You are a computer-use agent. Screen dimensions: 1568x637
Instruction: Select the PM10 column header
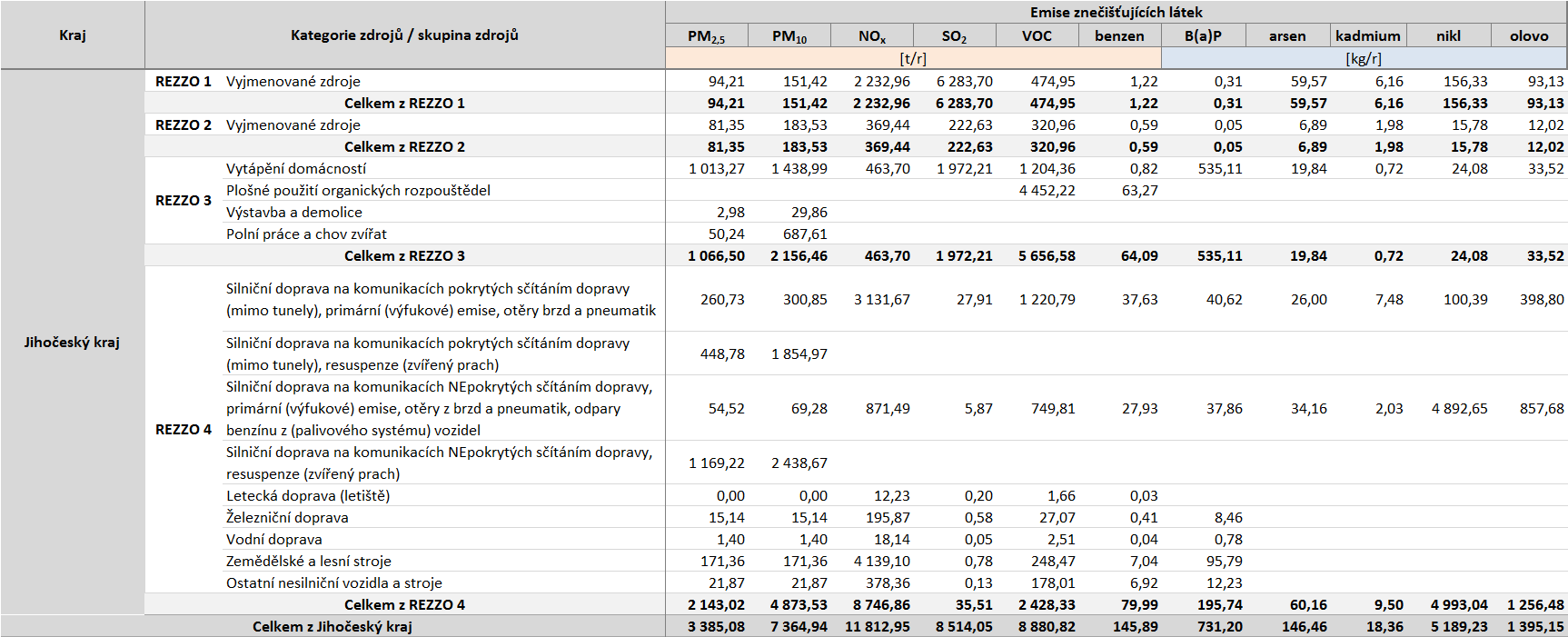(x=789, y=36)
